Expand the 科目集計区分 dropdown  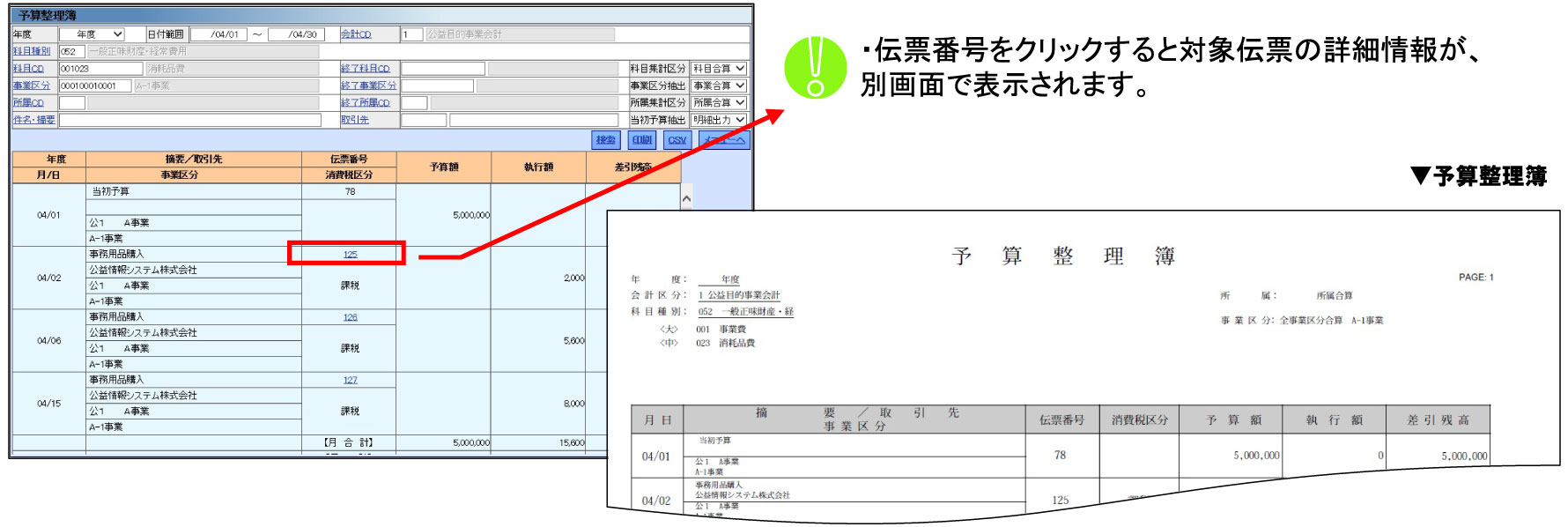(x=719, y=69)
